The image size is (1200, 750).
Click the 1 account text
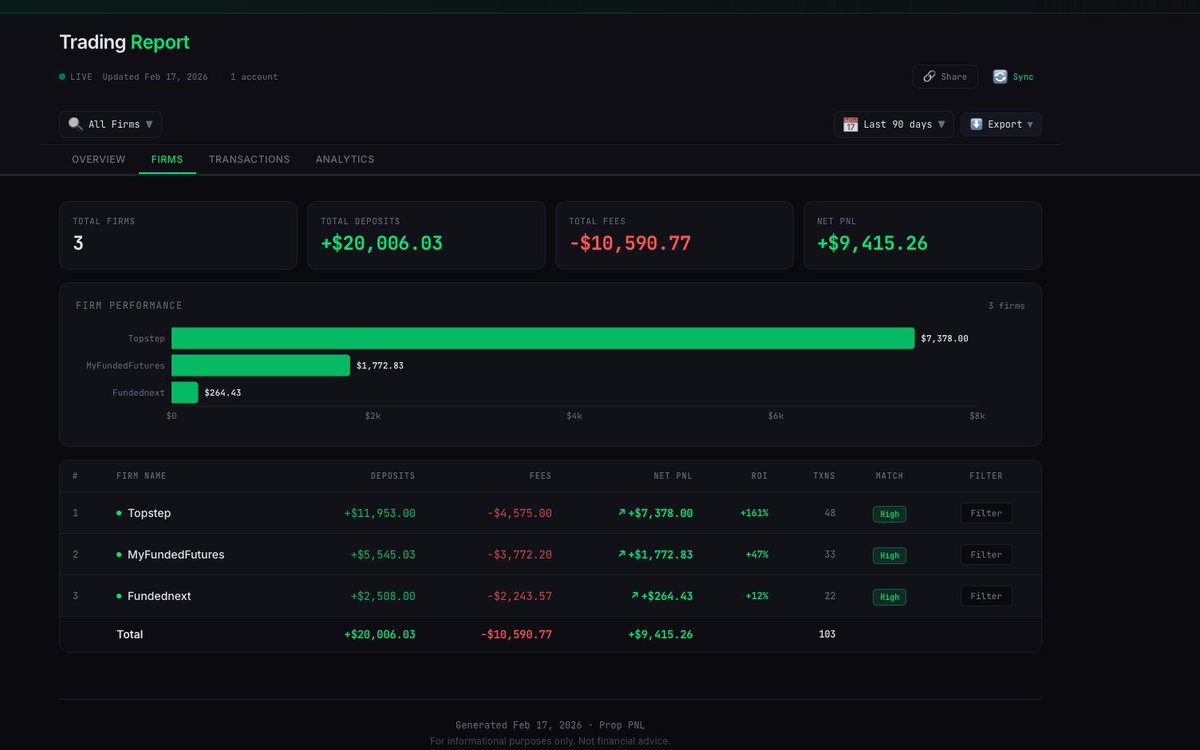pyautogui.click(x=254, y=77)
